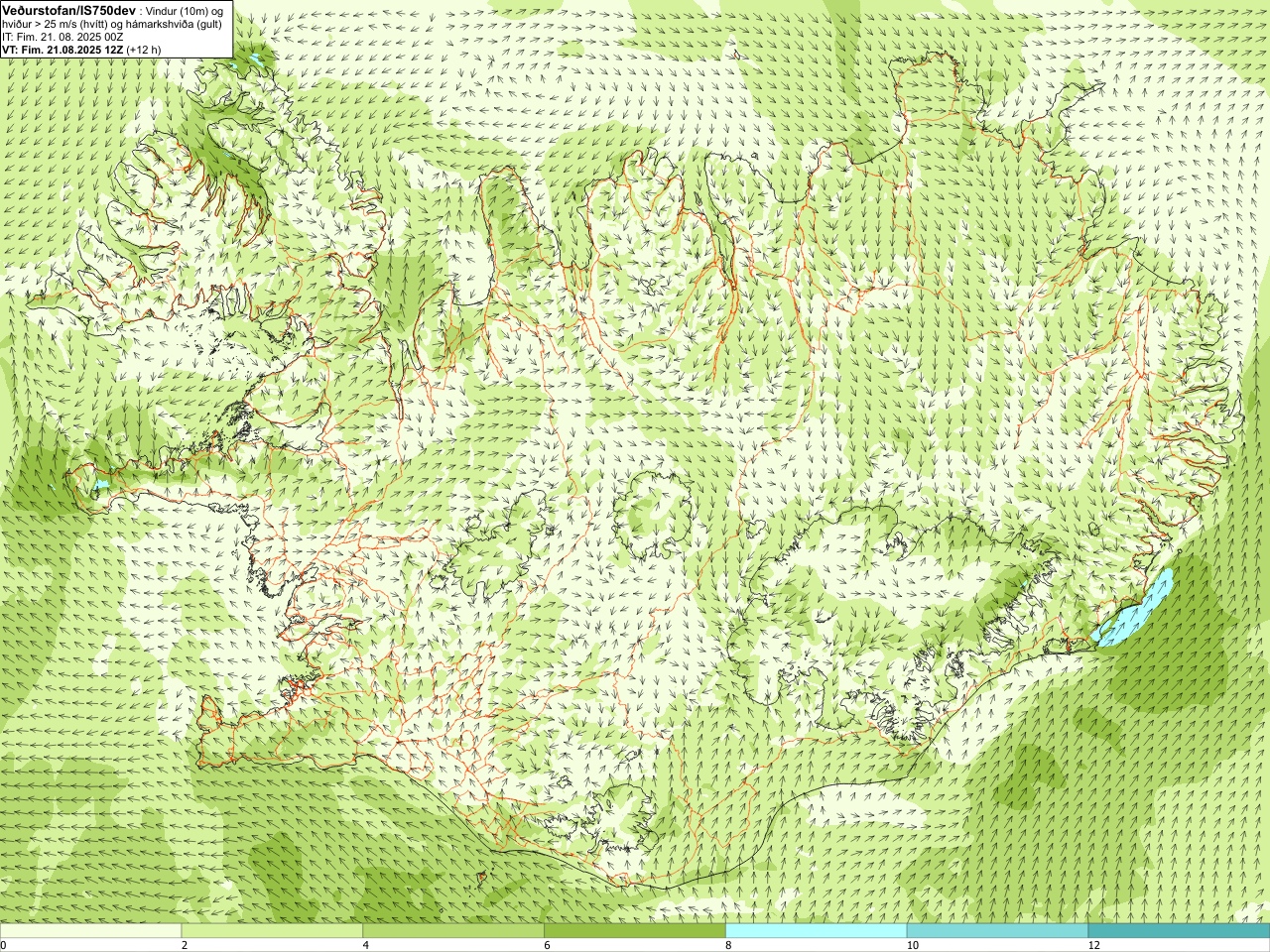Click the '12' label on the color scale
Image resolution: width=1270 pixels, height=952 pixels.
(x=1093, y=945)
